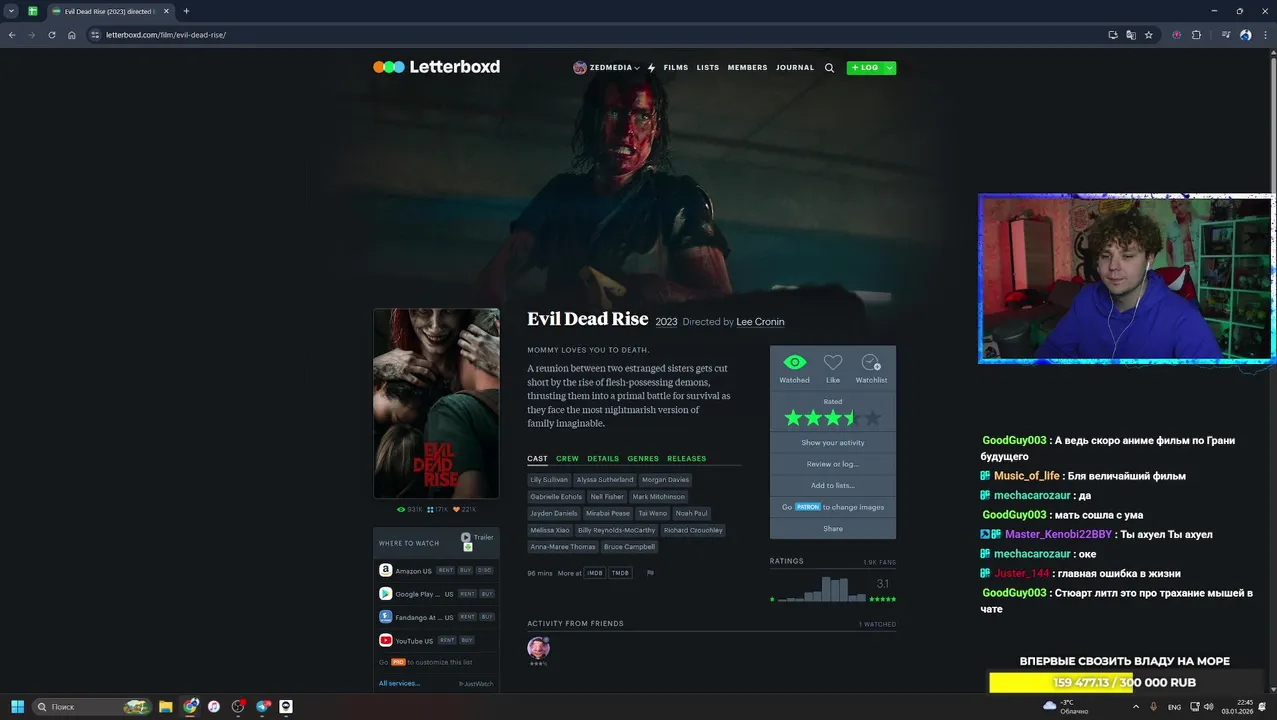This screenshot has width=1277, height=720.
Task: Open director Lee Cronin's page
Action: click(760, 322)
